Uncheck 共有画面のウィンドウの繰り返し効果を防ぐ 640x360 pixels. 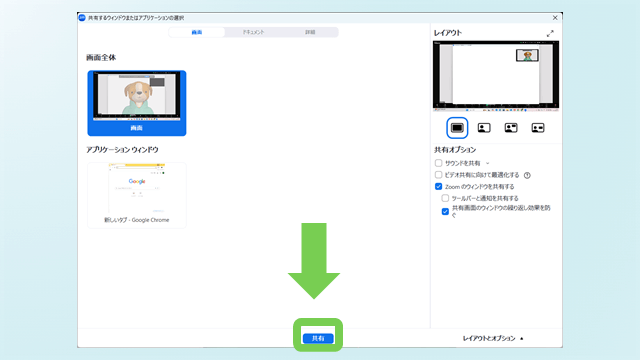[x=445, y=211]
